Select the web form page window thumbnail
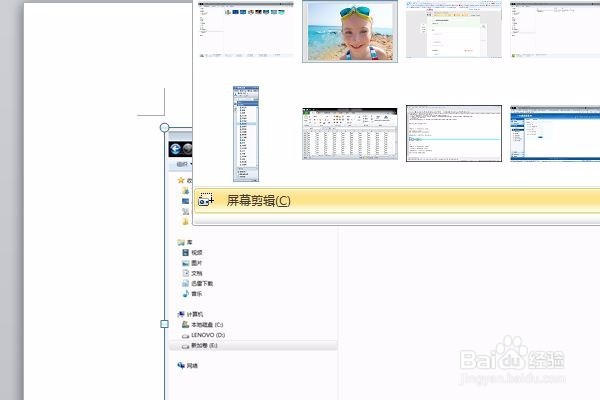Screen dimensions: 600x400 (x=454, y=29)
